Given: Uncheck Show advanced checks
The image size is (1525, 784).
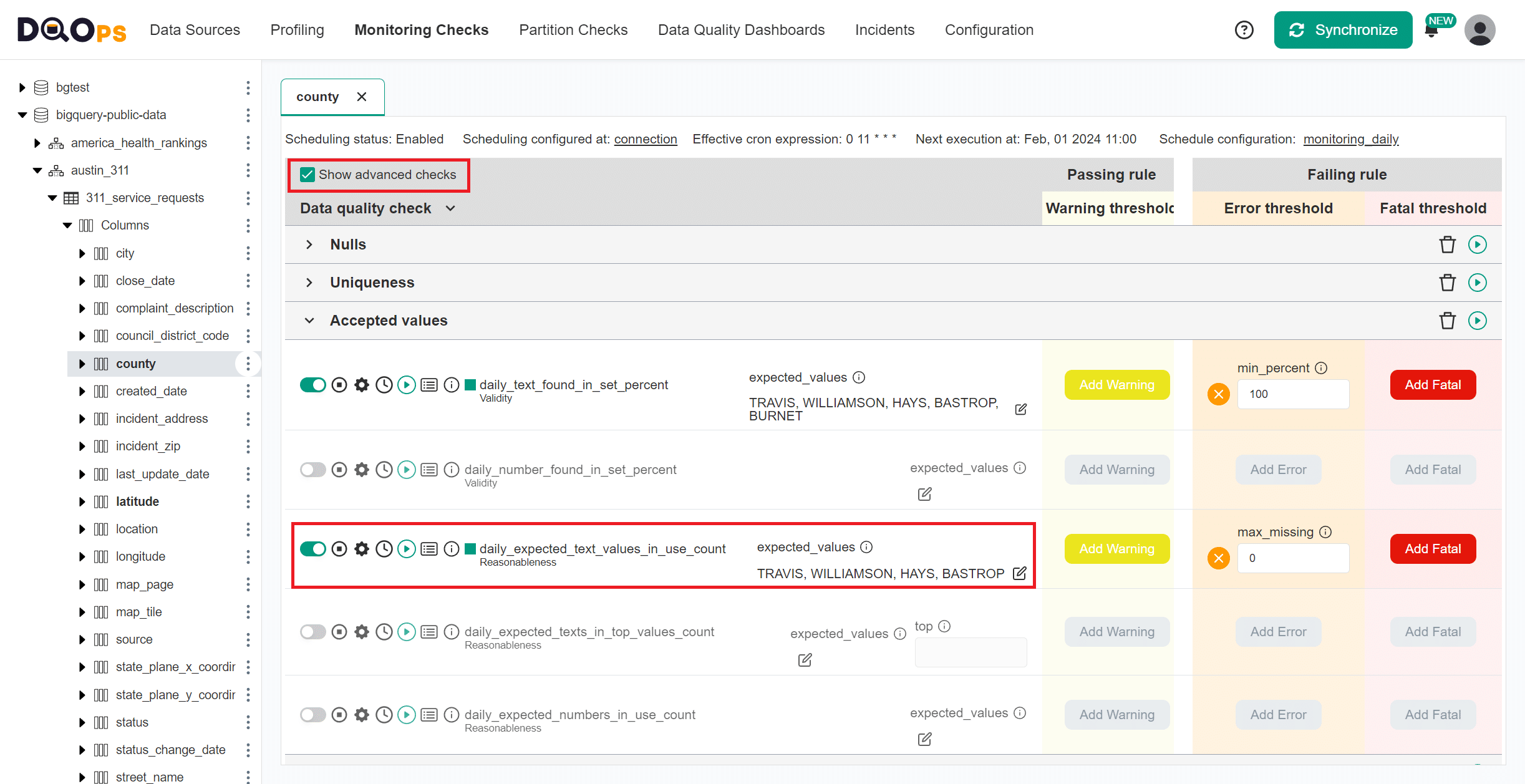Looking at the screenshot, I should point(307,175).
